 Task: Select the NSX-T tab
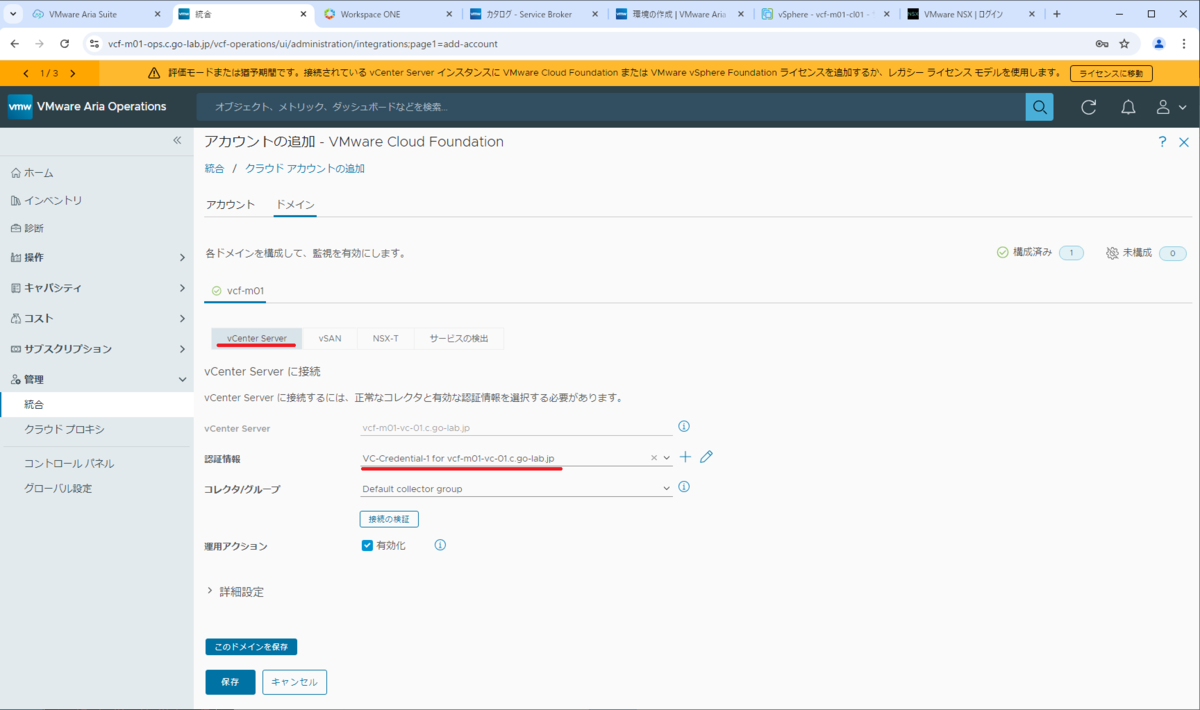[385, 339]
